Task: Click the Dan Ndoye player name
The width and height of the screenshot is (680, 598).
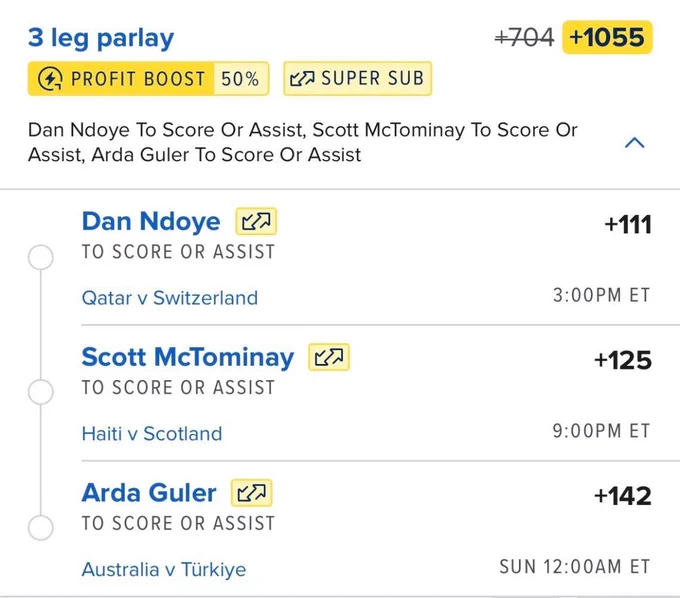Action: coord(151,222)
